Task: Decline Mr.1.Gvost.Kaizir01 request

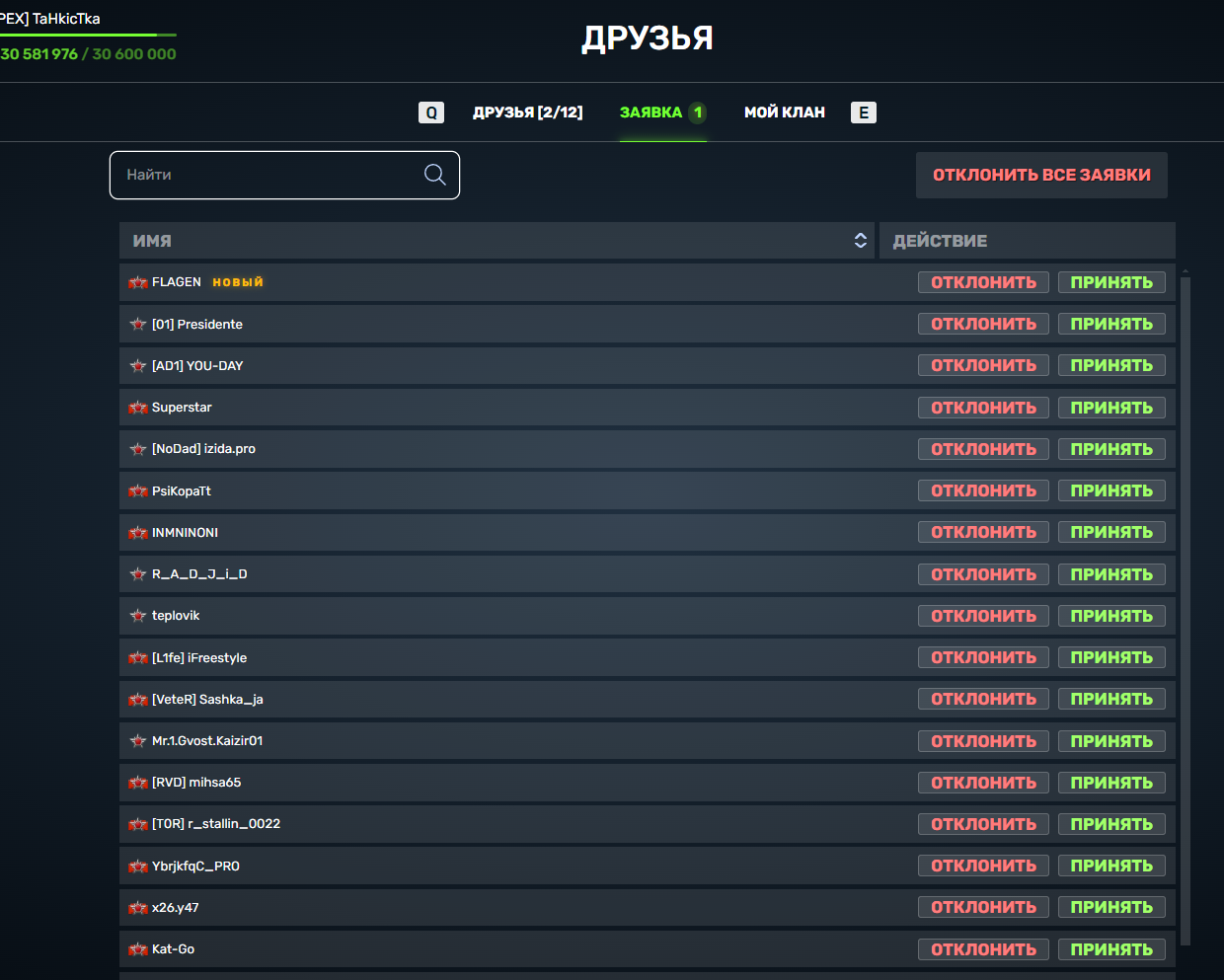Action: [x=983, y=741]
